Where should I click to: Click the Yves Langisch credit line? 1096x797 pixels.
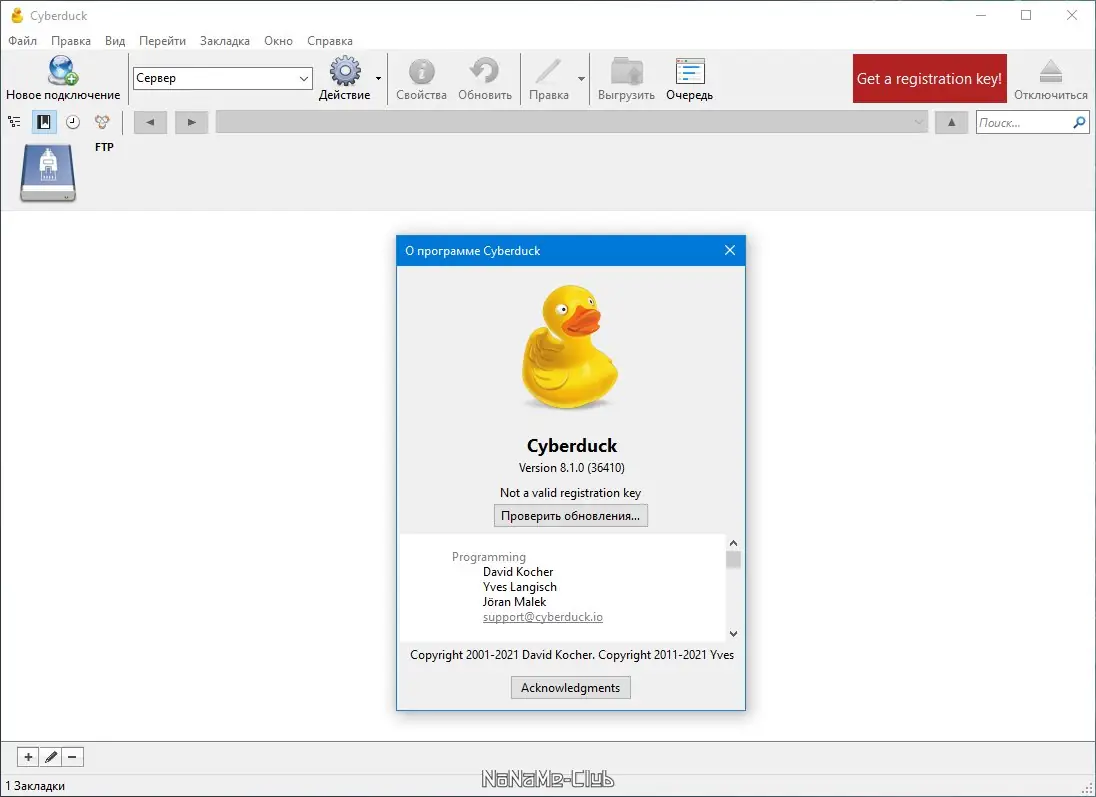[x=519, y=587]
